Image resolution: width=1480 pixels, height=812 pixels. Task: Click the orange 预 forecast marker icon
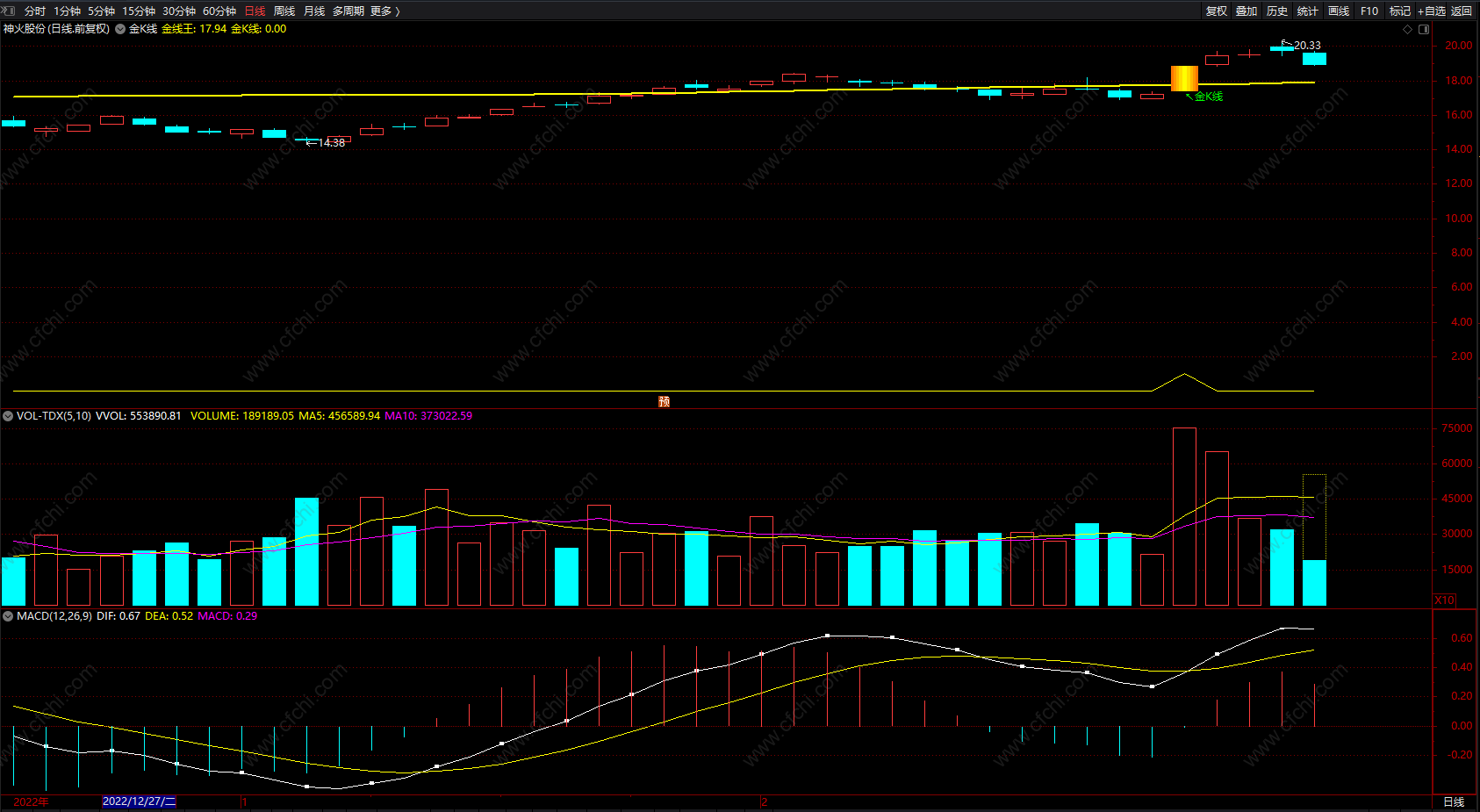[664, 401]
